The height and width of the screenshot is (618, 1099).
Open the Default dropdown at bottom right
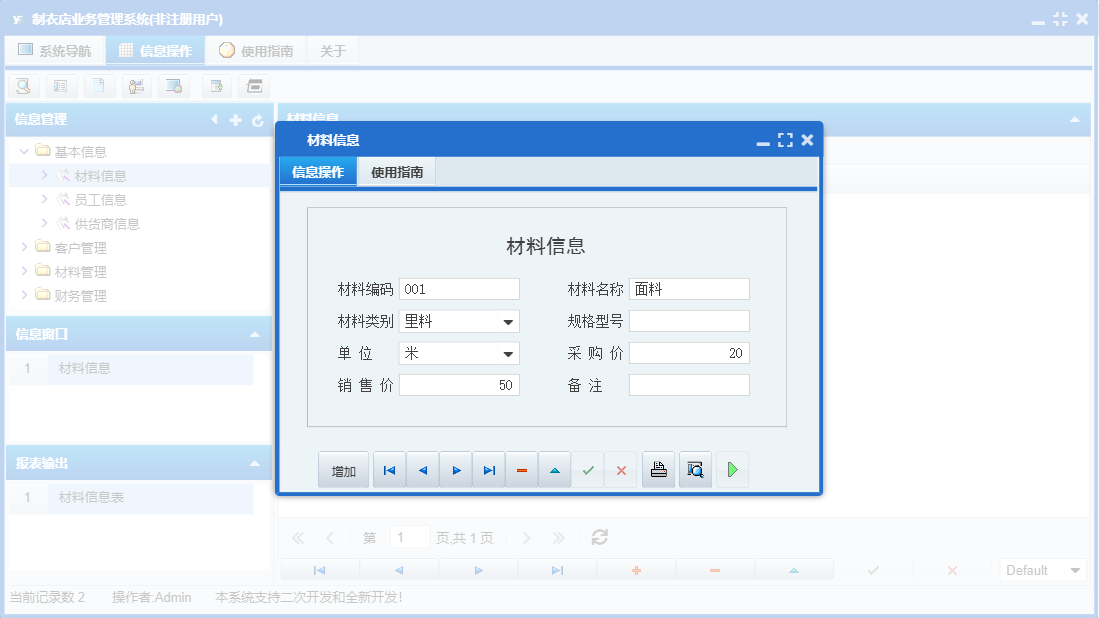coord(1075,570)
